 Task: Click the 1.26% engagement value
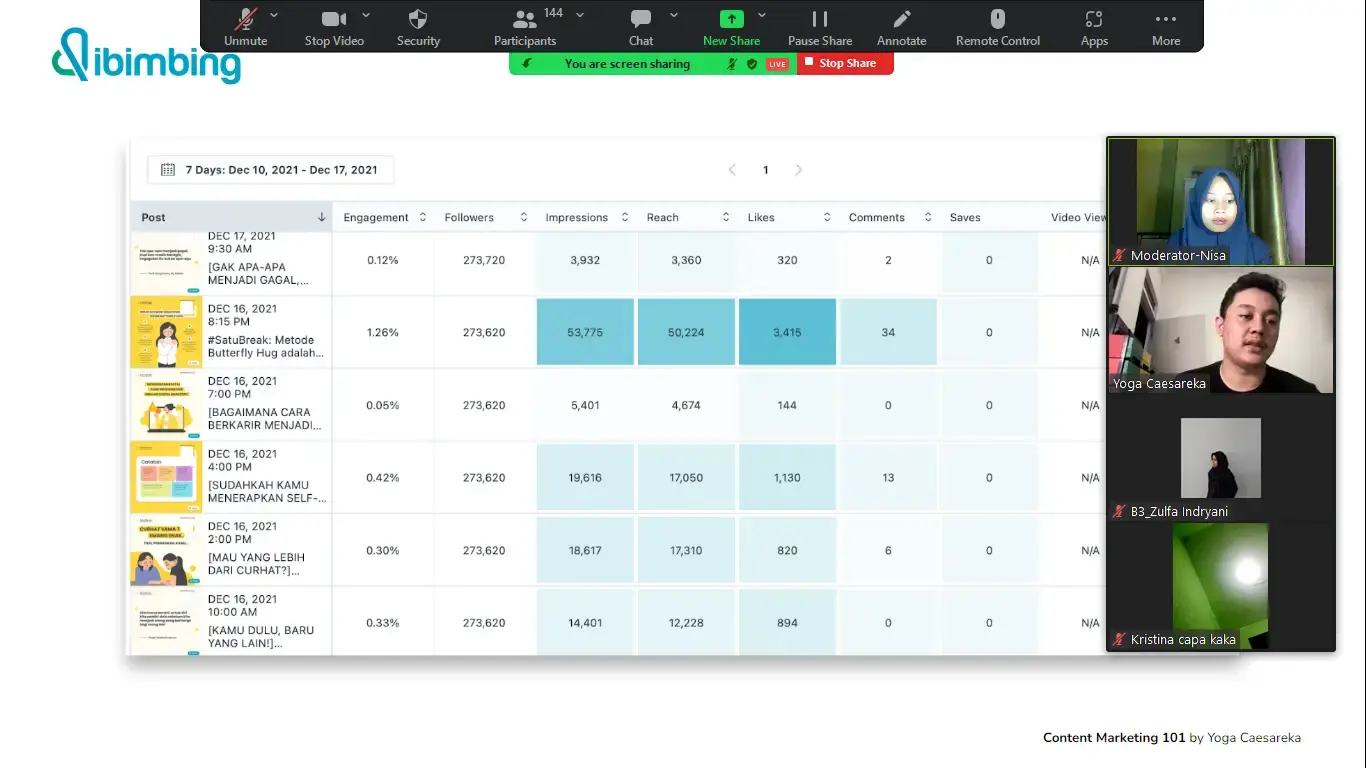[382, 332]
